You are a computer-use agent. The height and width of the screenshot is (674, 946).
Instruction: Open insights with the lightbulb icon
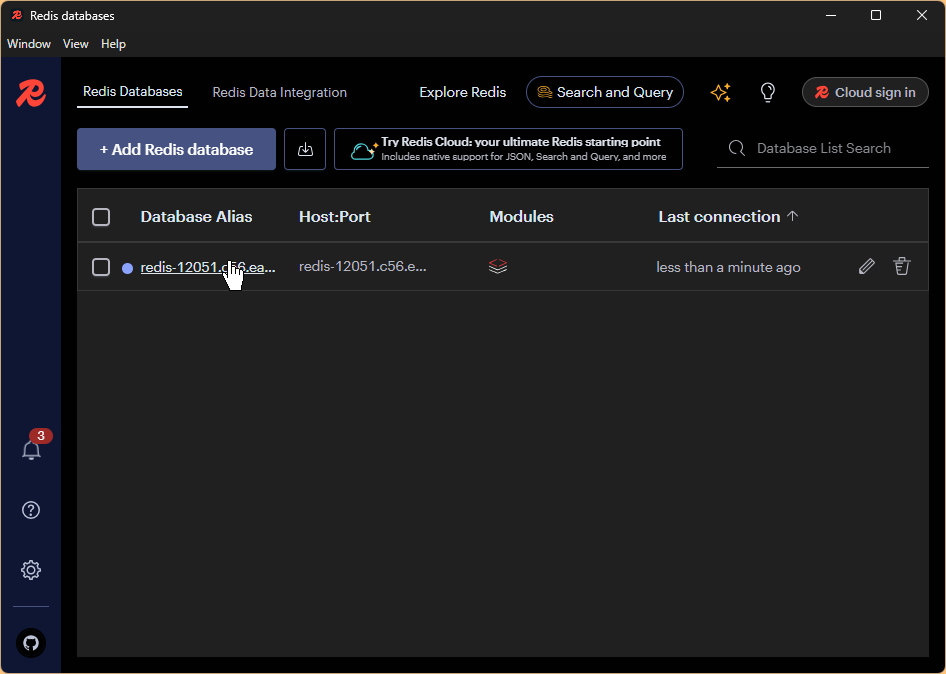click(x=767, y=92)
